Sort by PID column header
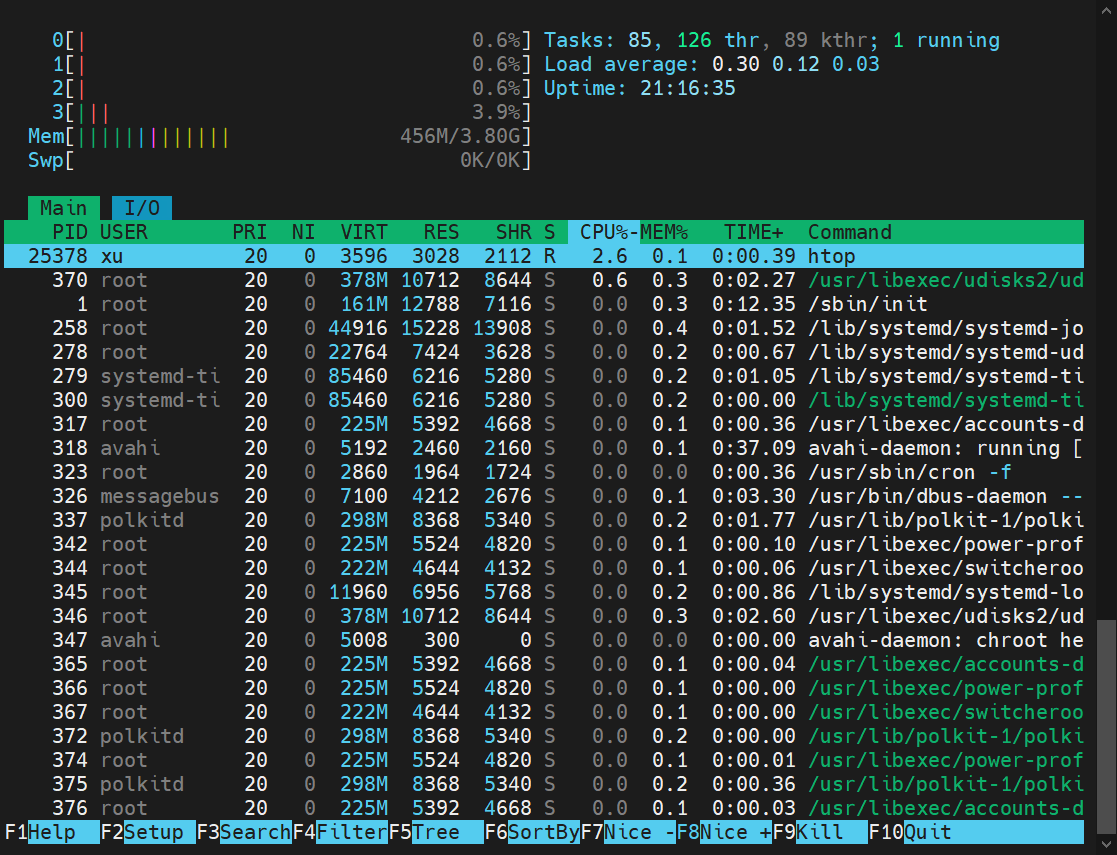The width and height of the screenshot is (1117, 855). [x=70, y=232]
